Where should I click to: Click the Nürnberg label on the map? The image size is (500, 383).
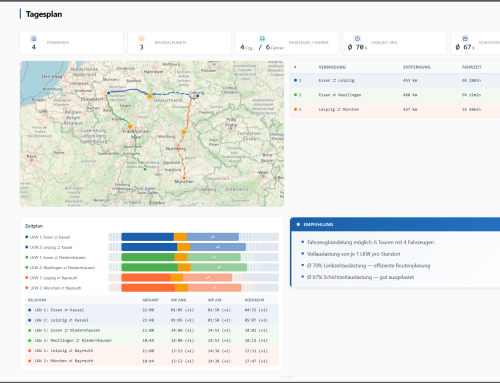pyautogui.click(x=176, y=148)
